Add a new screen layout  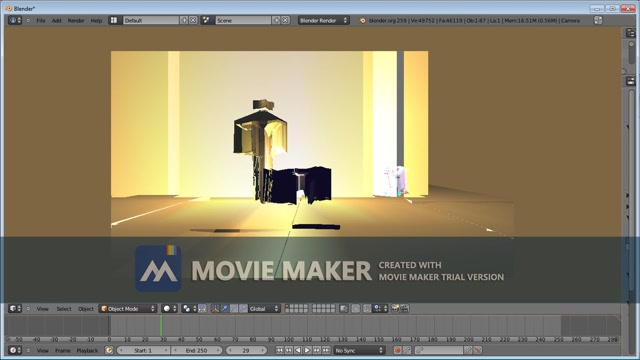click(184, 20)
